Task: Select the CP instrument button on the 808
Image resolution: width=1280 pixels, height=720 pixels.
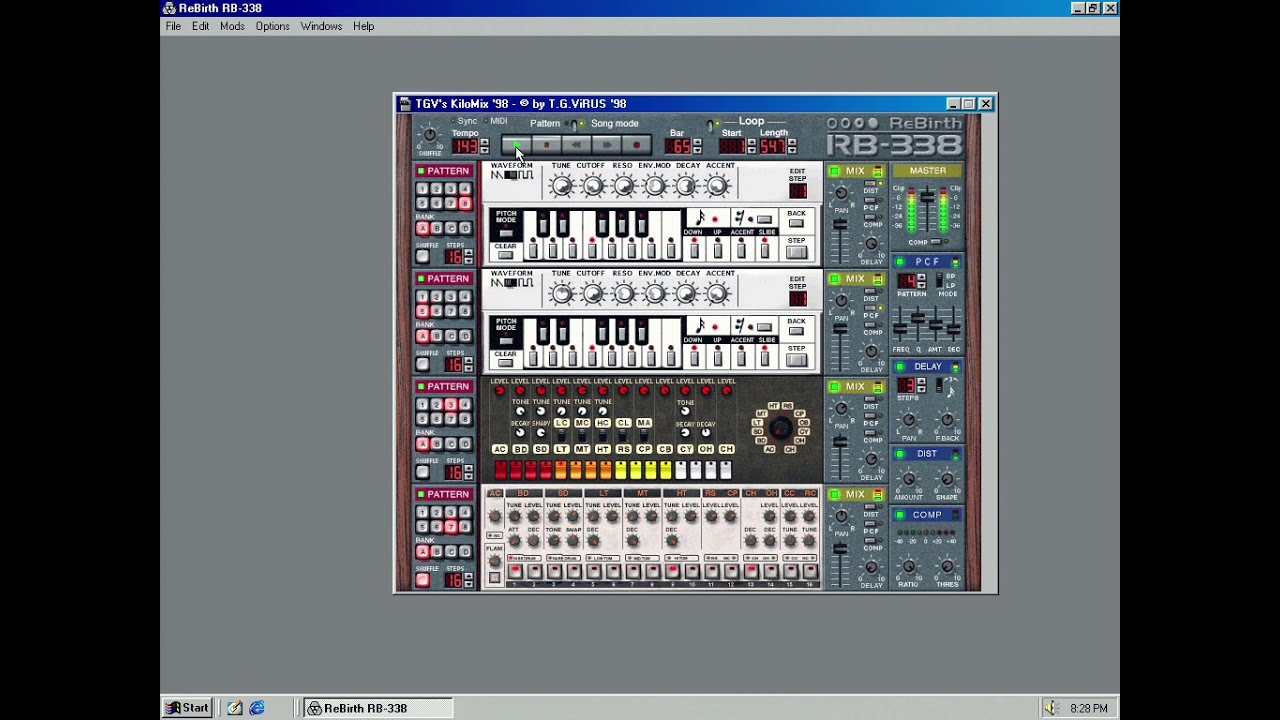Action: pyautogui.click(x=644, y=449)
